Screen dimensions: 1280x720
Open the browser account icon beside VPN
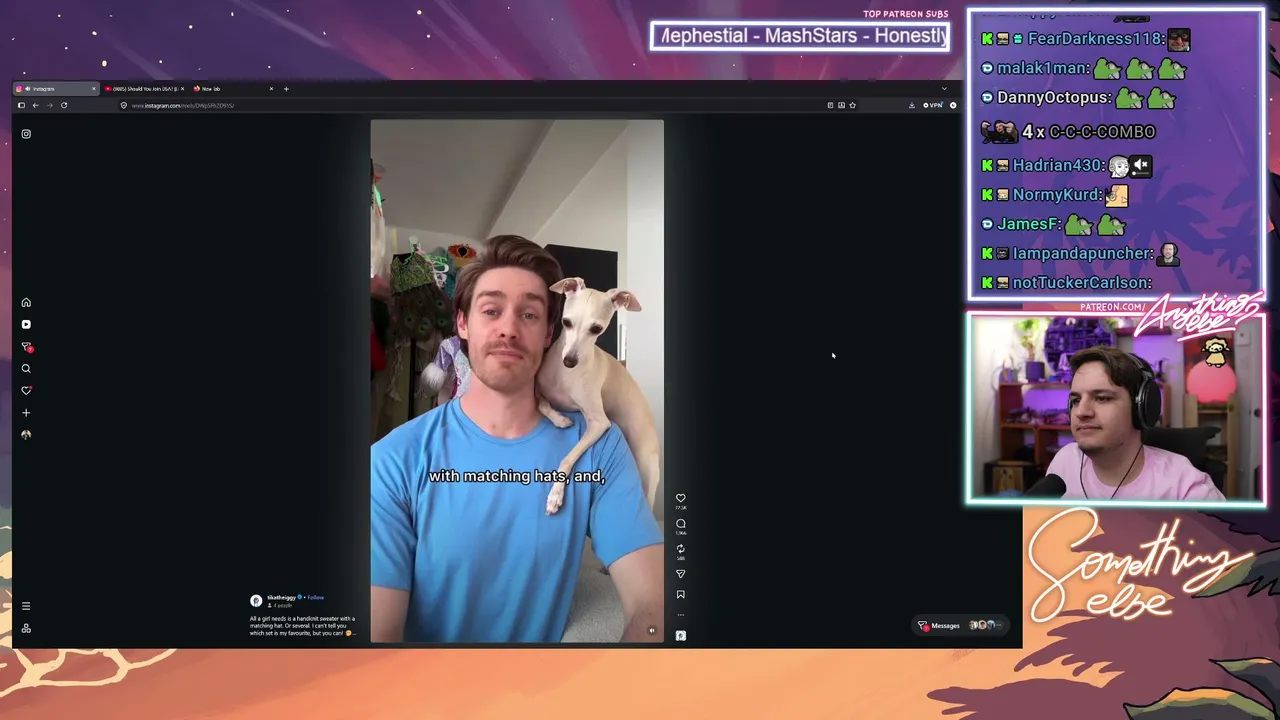tap(953, 105)
